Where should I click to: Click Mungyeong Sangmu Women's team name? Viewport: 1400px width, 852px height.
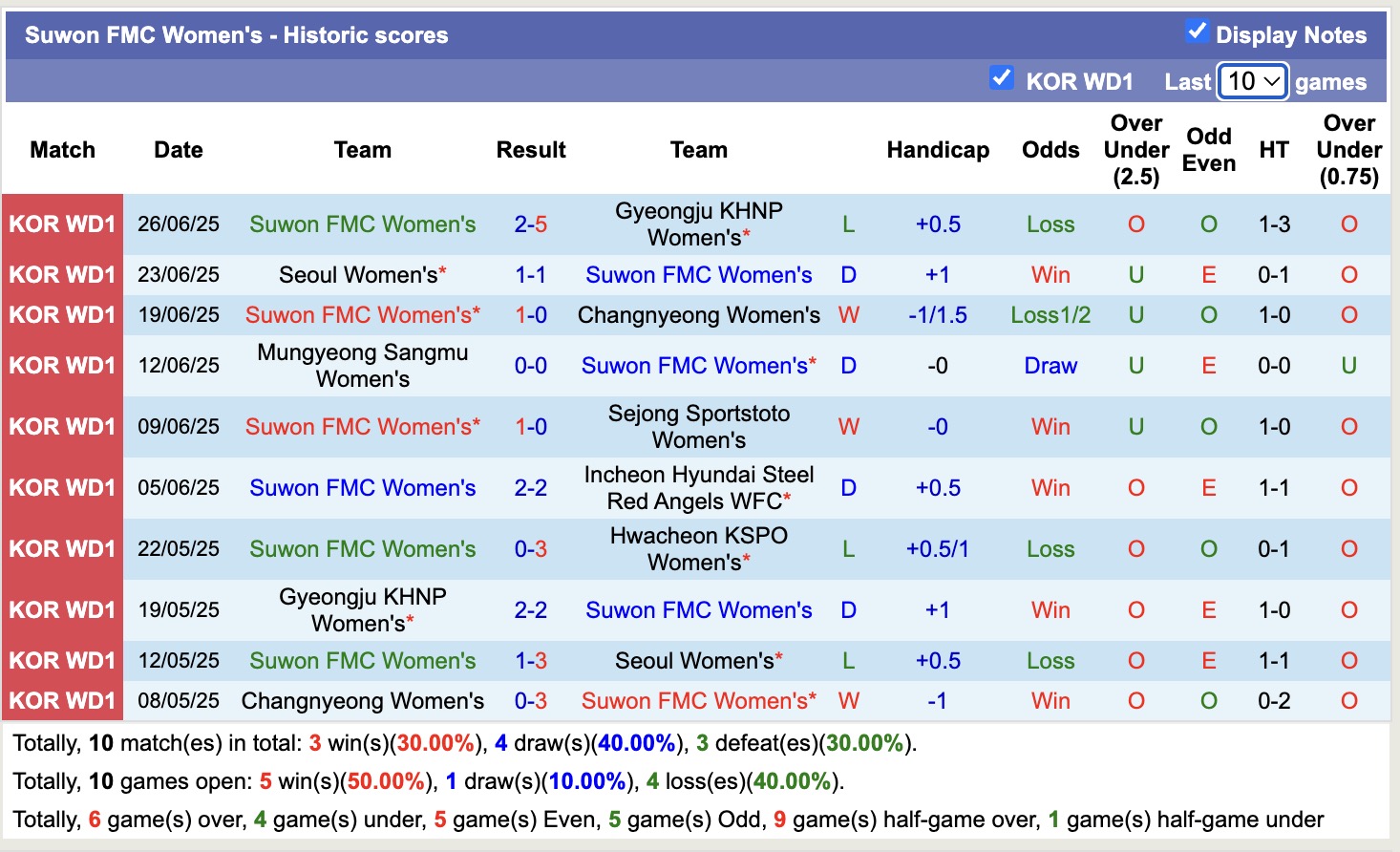pos(363,365)
